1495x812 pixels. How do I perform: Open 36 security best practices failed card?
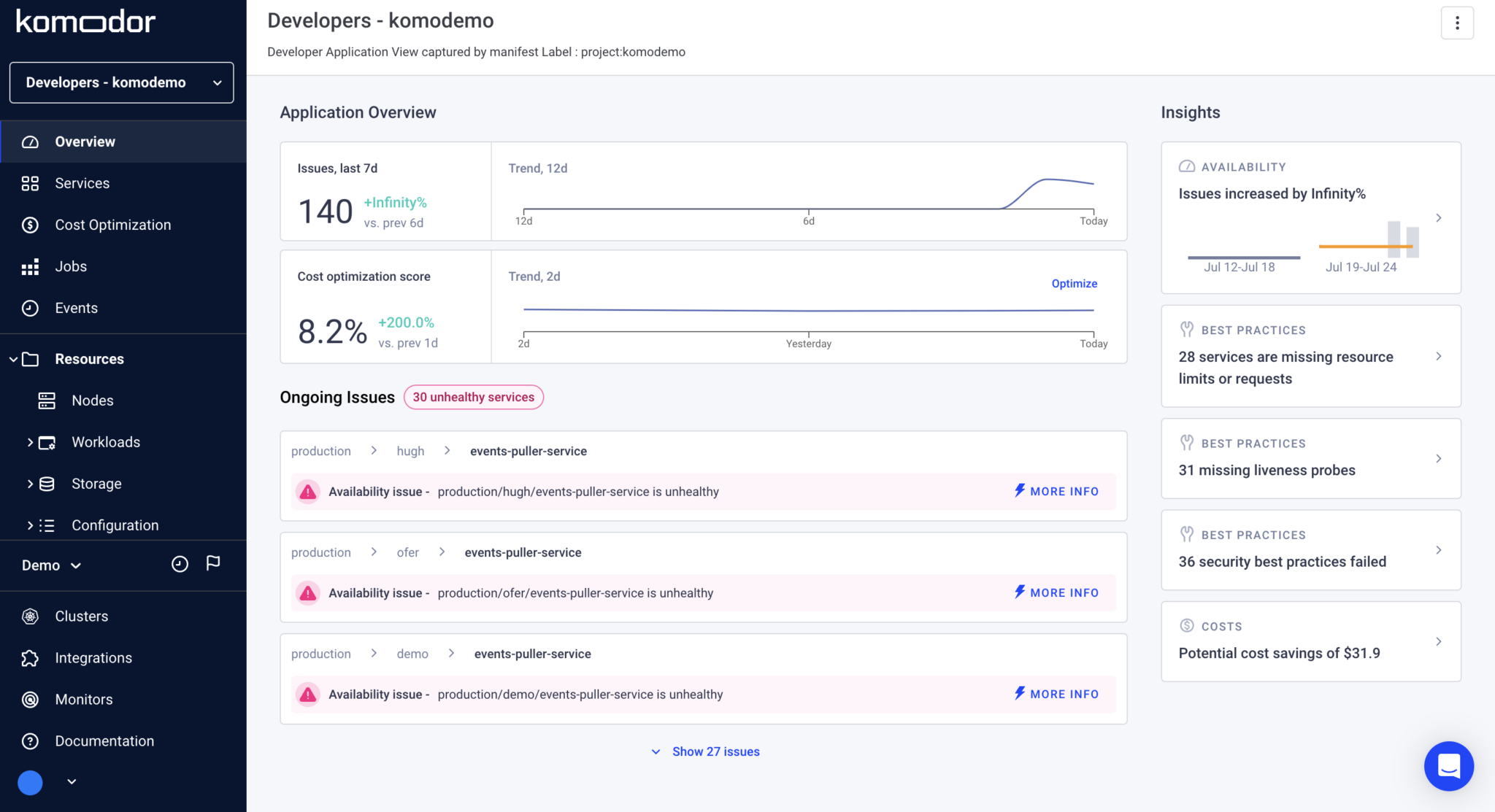pyautogui.click(x=1311, y=550)
